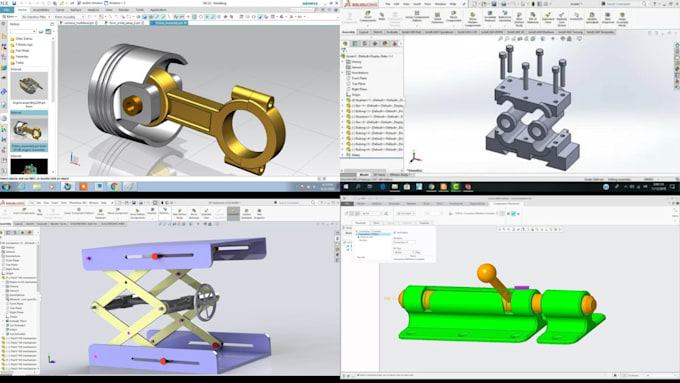Open the NX Menu dropdown below the File tab

[10, 16]
